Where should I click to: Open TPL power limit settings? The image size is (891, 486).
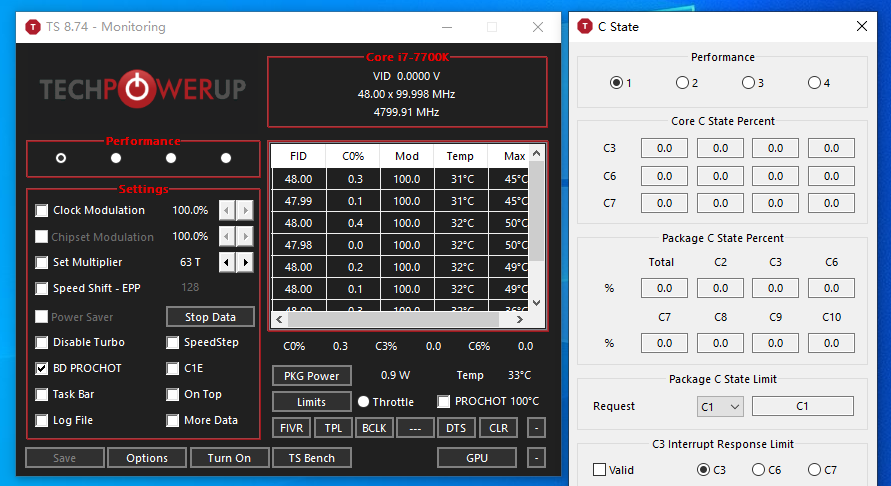pyautogui.click(x=333, y=428)
